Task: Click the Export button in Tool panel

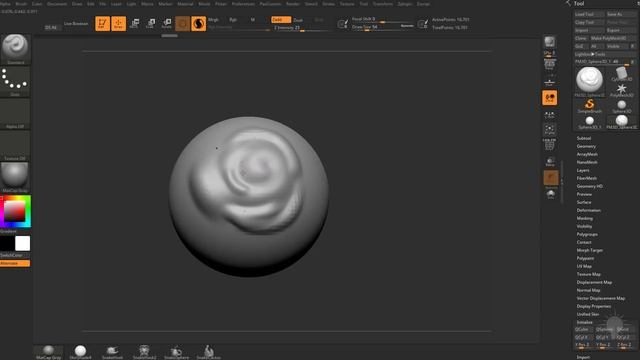Action: (x=621, y=31)
